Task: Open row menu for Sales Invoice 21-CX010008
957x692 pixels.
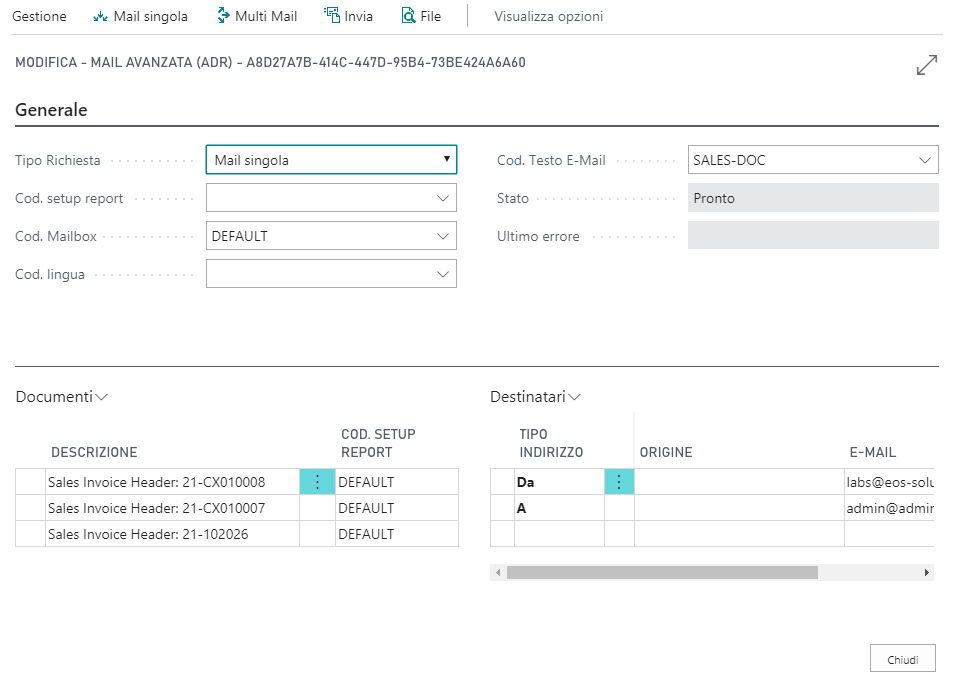Action: 318,482
